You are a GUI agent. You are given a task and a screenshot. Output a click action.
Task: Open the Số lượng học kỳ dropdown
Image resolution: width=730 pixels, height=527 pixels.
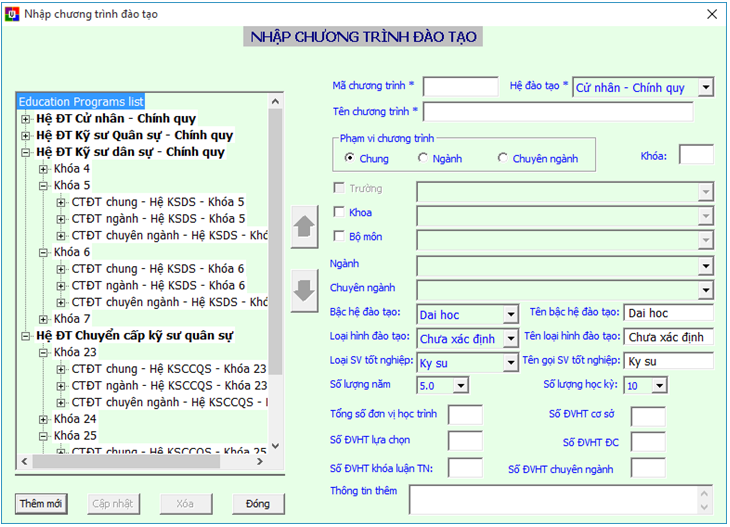click(660, 385)
